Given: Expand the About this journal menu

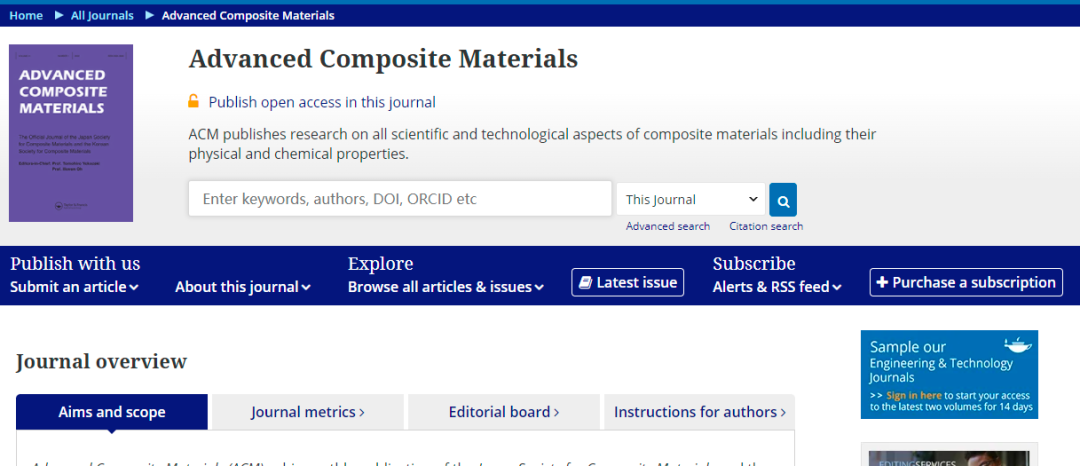Looking at the screenshot, I should 243,287.
